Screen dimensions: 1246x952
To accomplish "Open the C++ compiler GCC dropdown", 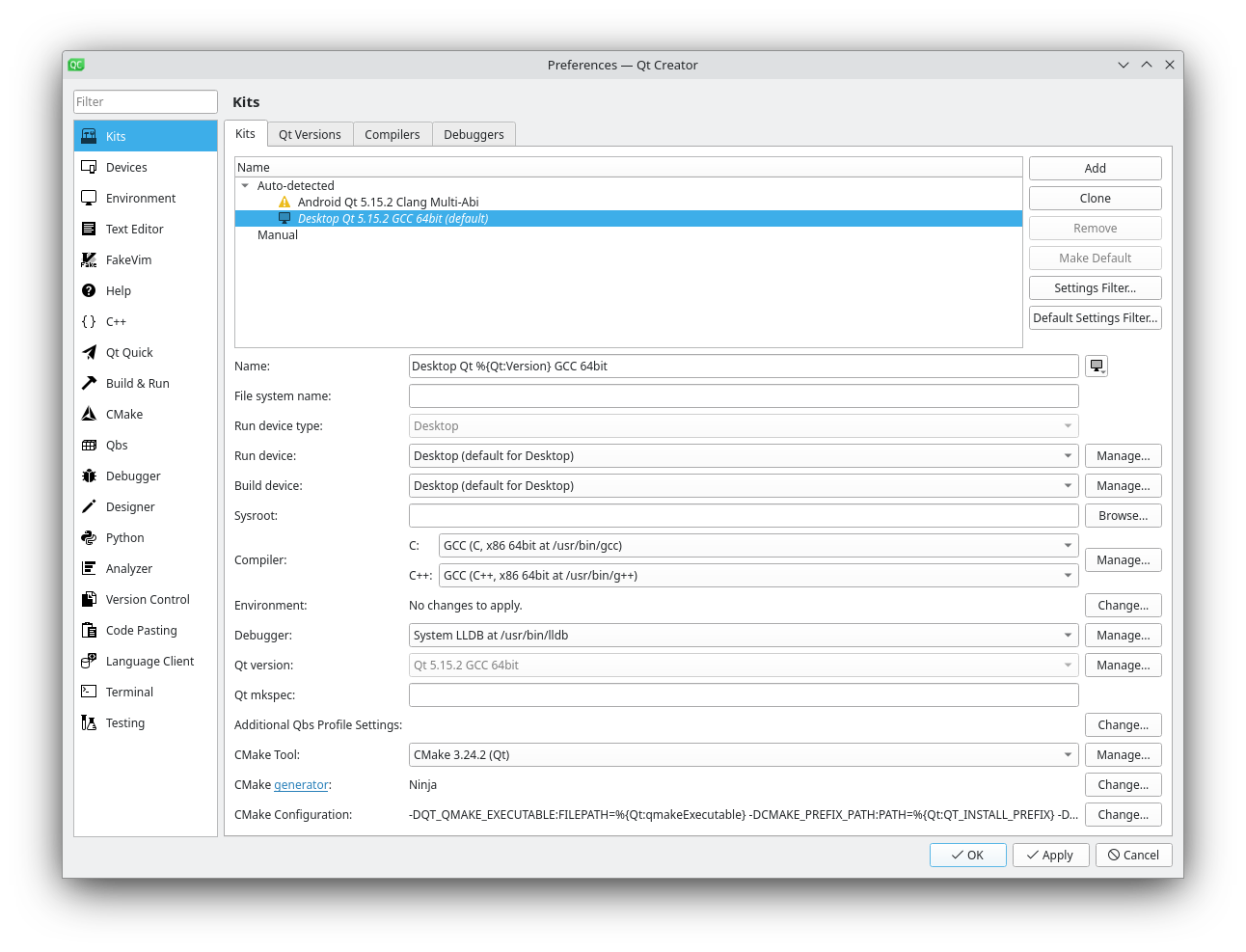I will coord(759,575).
